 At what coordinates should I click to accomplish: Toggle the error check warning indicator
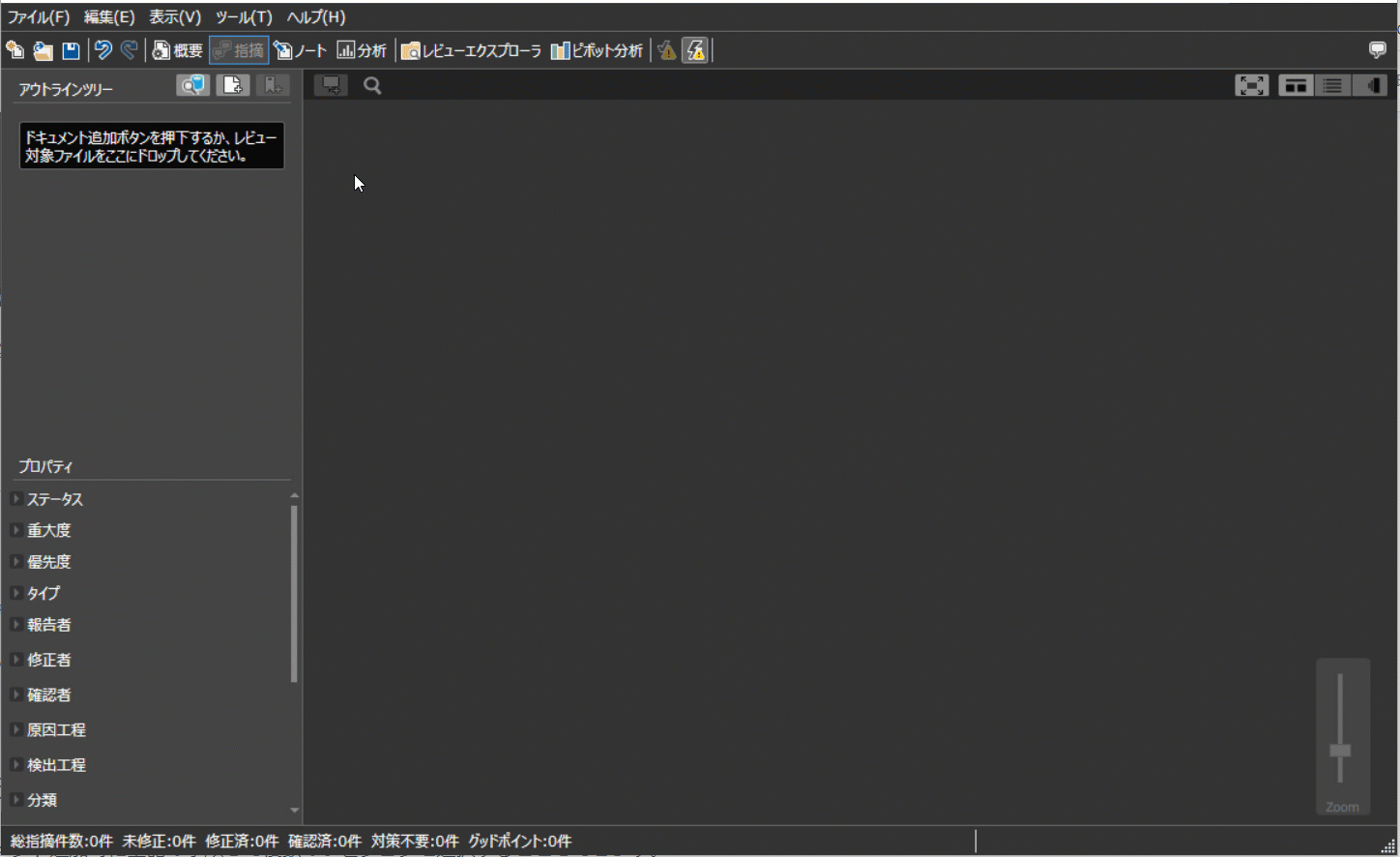(x=666, y=49)
